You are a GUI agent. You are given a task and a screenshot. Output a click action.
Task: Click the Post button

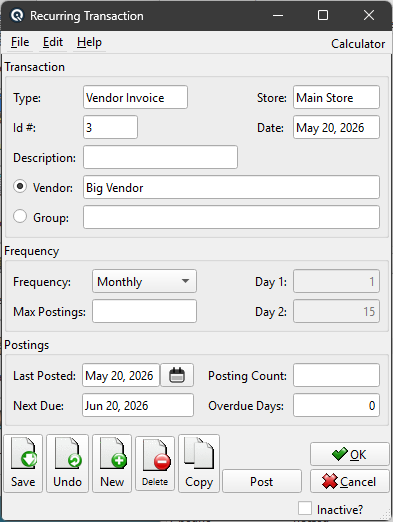click(x=262, y=481)
